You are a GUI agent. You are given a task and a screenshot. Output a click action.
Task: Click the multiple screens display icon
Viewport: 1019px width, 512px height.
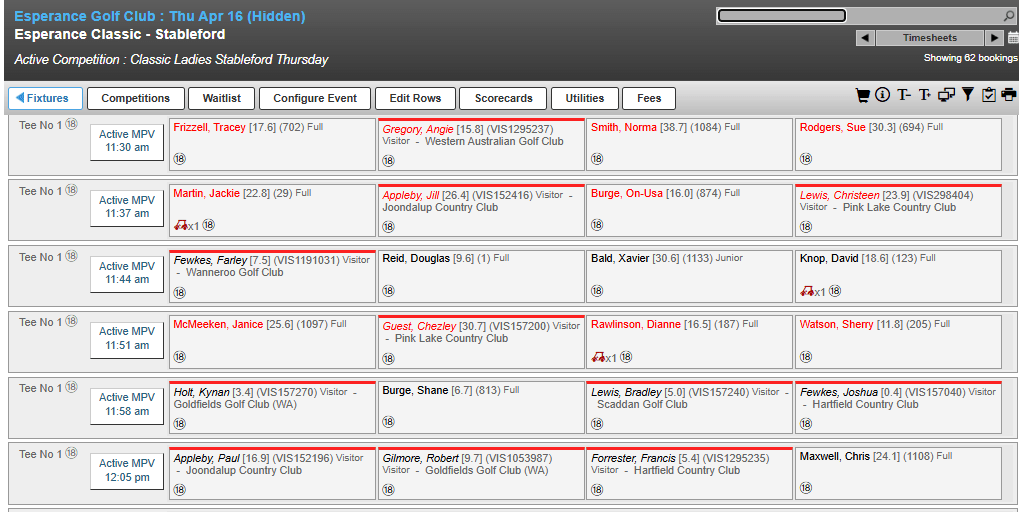[946, 95]
